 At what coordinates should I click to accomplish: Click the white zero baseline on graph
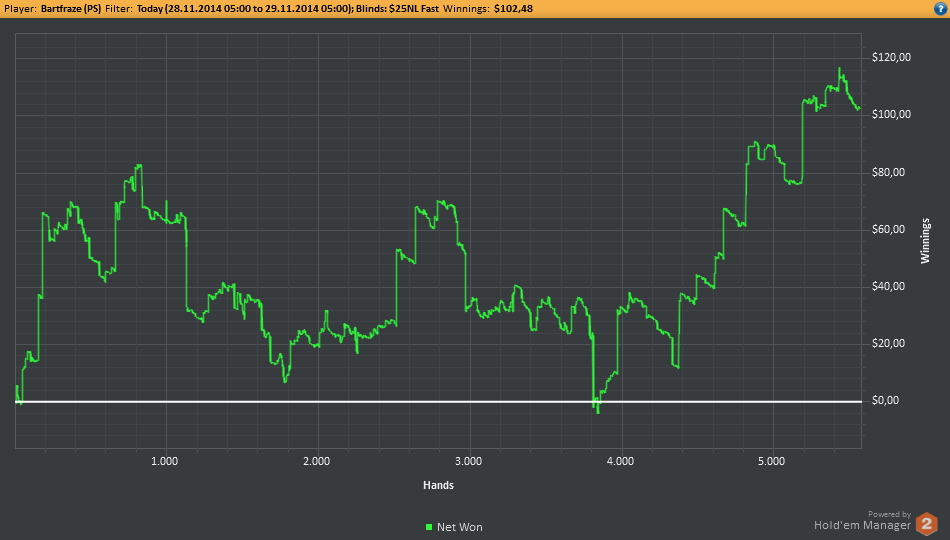438,401
